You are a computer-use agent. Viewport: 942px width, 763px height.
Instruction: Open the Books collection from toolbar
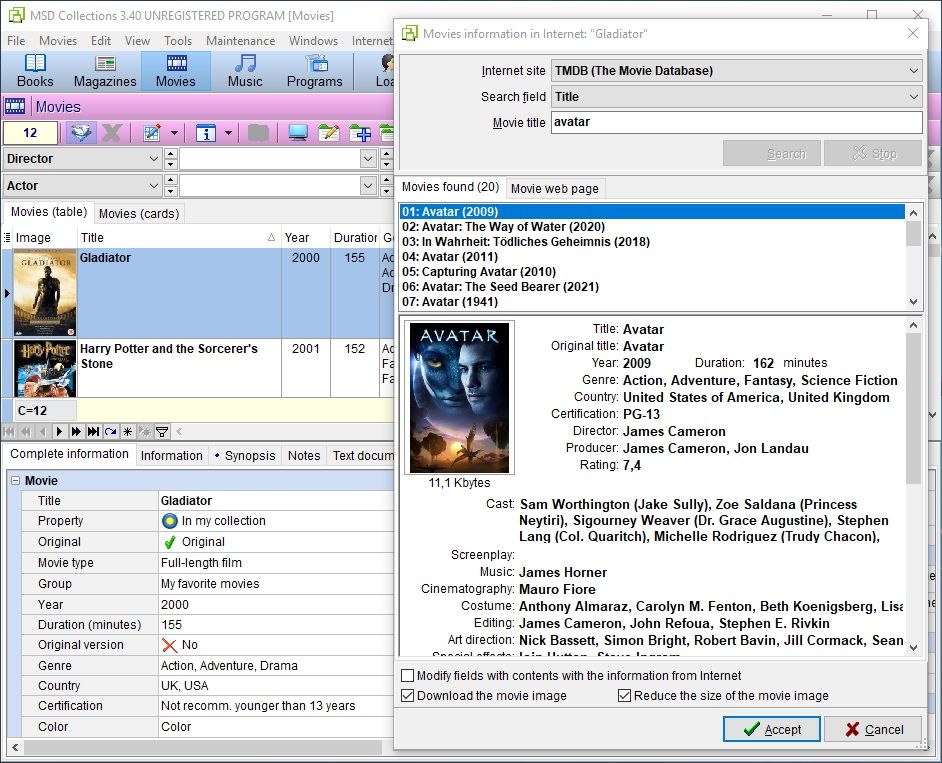(35, 71)
